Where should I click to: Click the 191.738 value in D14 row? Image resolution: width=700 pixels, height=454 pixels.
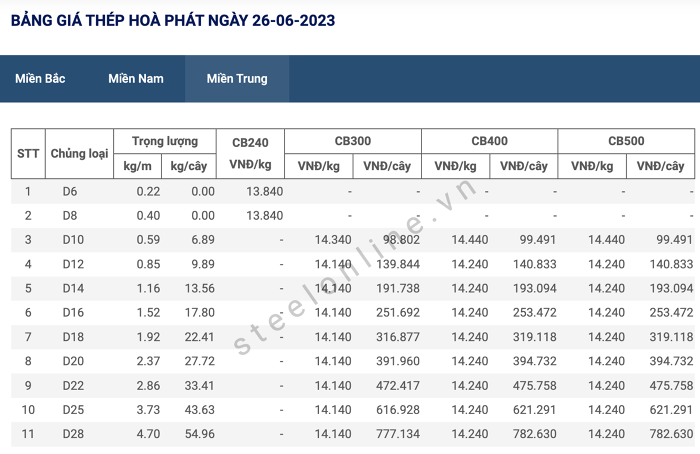pos(398,288)
